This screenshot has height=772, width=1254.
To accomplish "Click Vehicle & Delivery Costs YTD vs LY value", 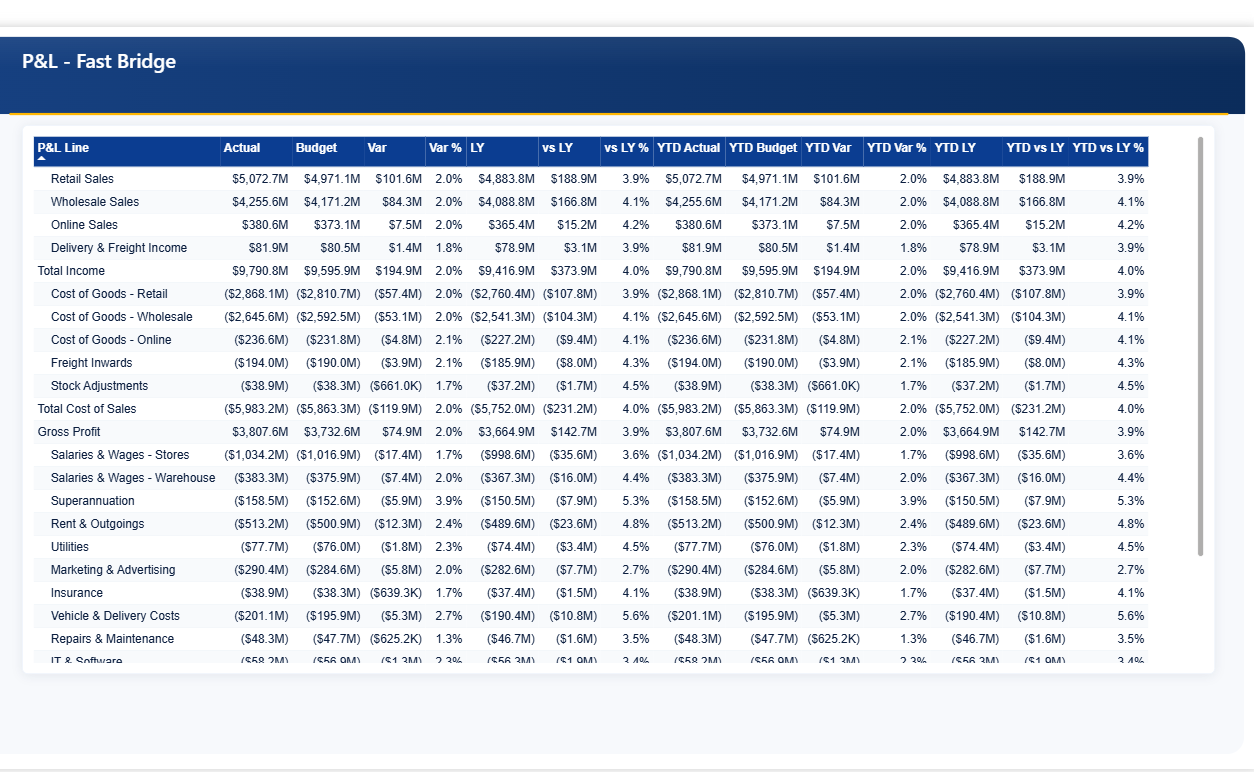I will (x=1041, y=616).
